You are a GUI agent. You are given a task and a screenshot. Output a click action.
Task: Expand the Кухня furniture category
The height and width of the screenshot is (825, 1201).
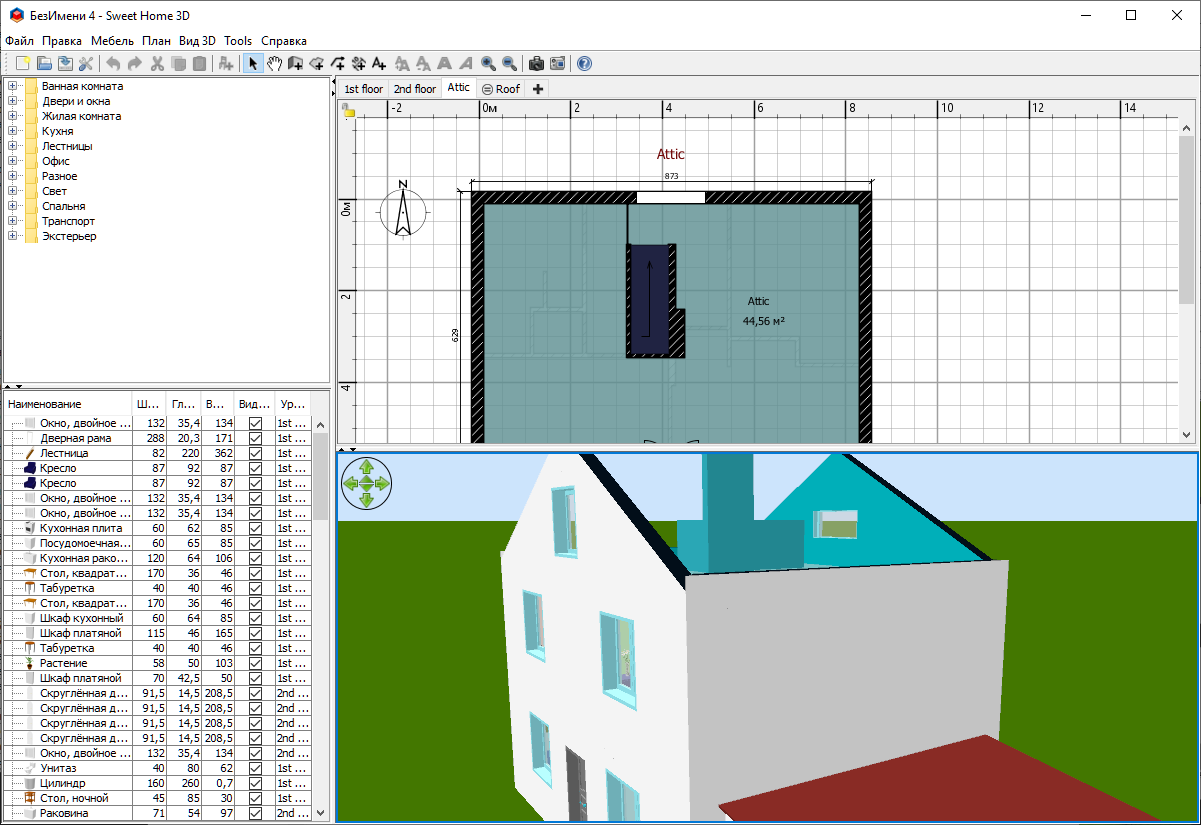[13, 131]
